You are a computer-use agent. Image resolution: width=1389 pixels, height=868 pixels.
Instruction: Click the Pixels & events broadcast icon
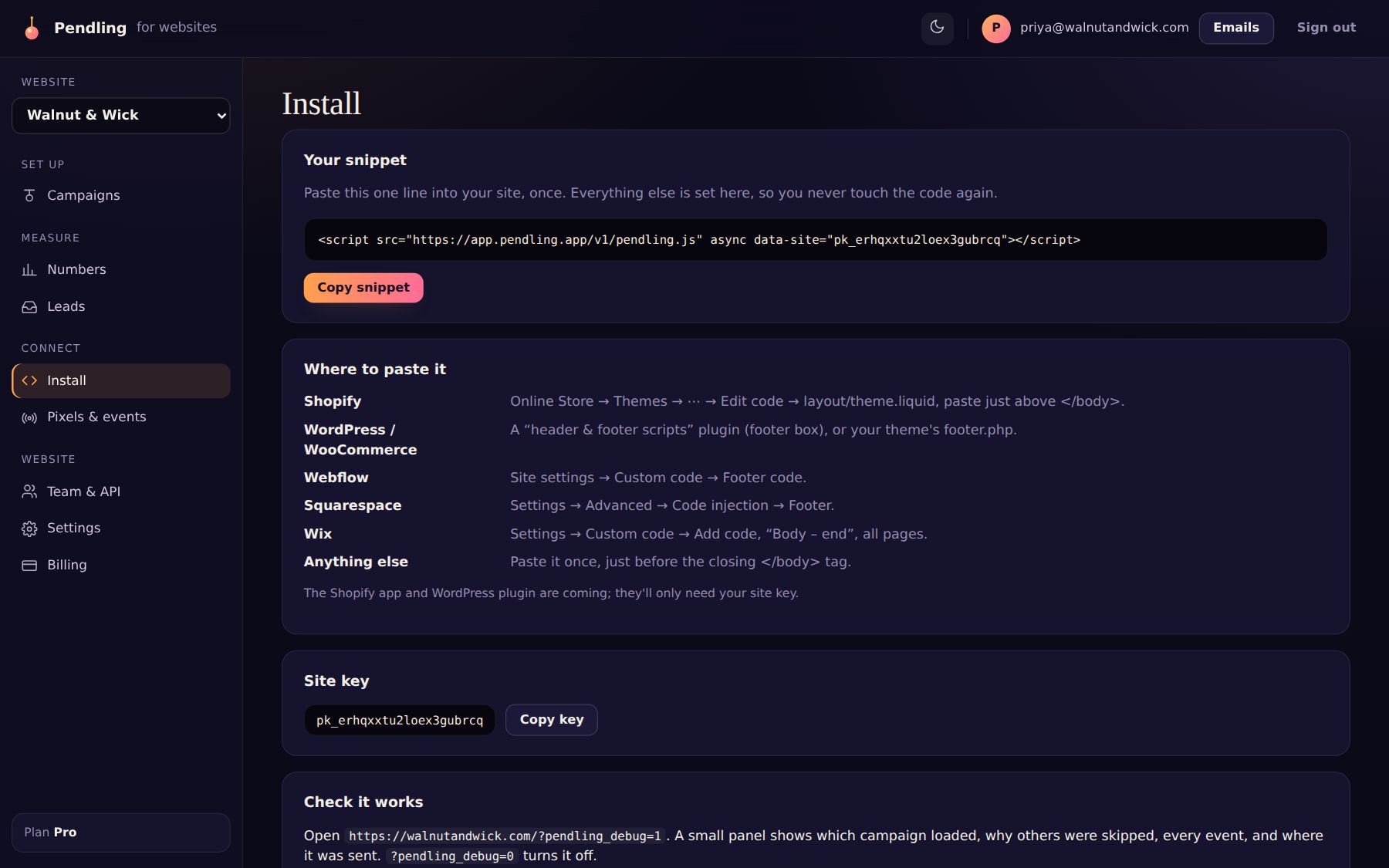pyautogui.click(x=29, y=417)
